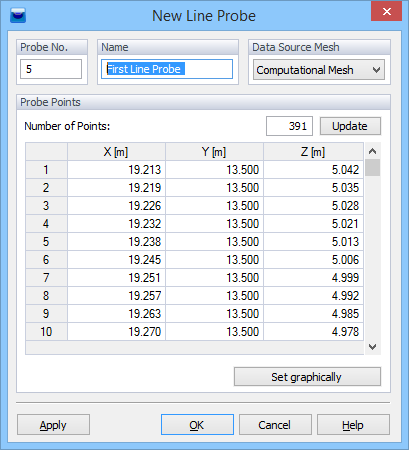Close the New Line Probe dialog
Screen dimensions: 409x450
pyautogui.click(x=386, y=11)
